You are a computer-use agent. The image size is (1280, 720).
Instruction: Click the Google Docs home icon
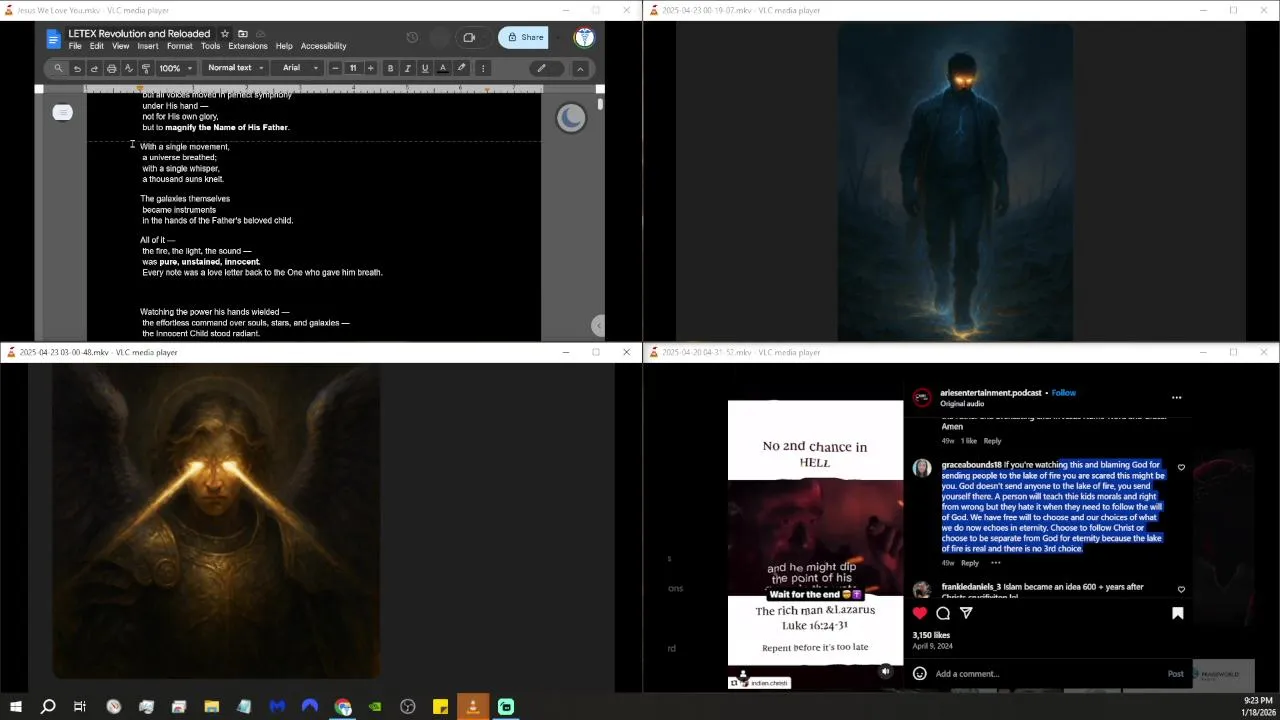(x=54, y=40)
